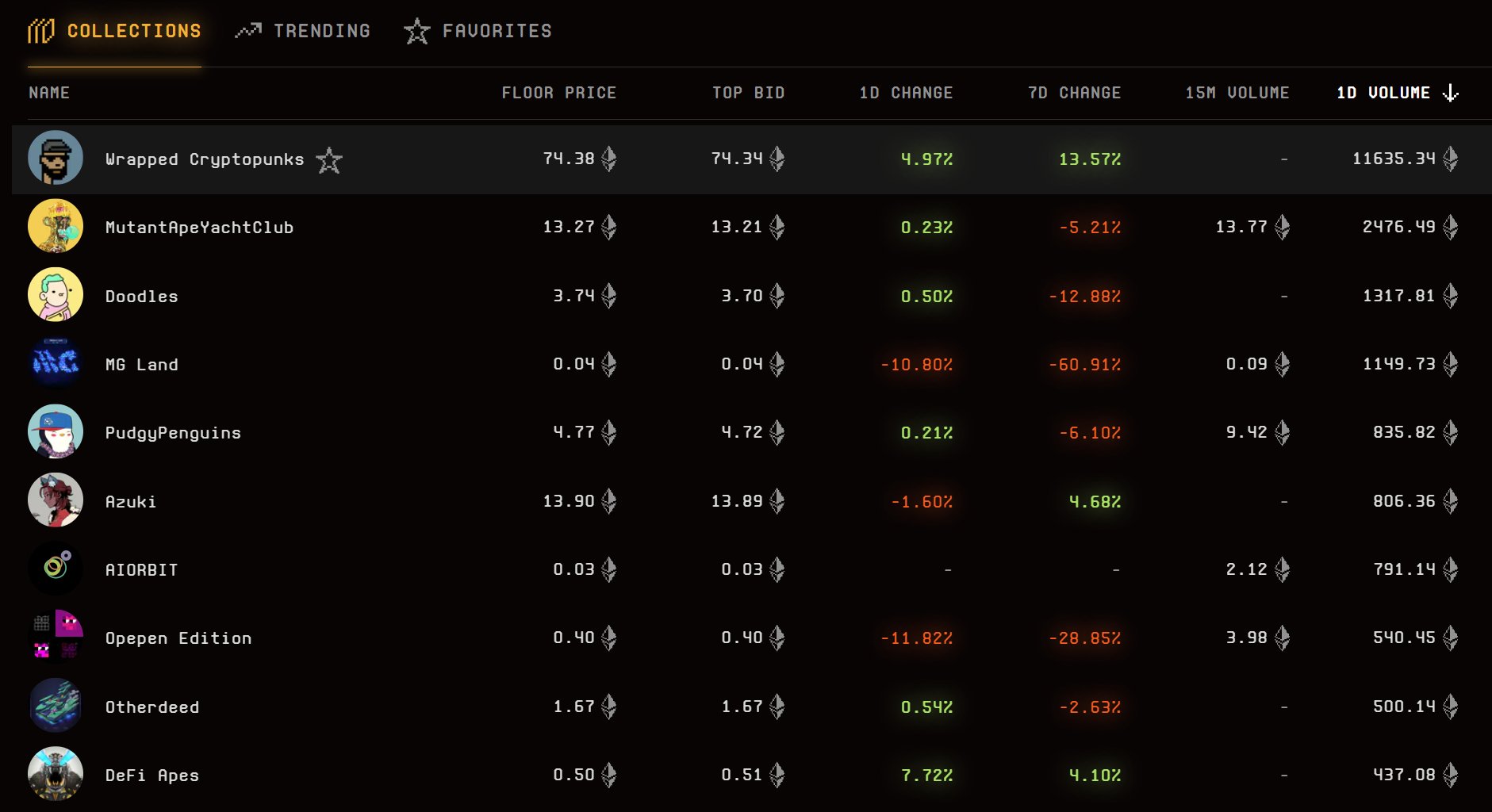
Task: Click the Azuki collection avatar
Action: pyautogui.click(x=56, y=500)
